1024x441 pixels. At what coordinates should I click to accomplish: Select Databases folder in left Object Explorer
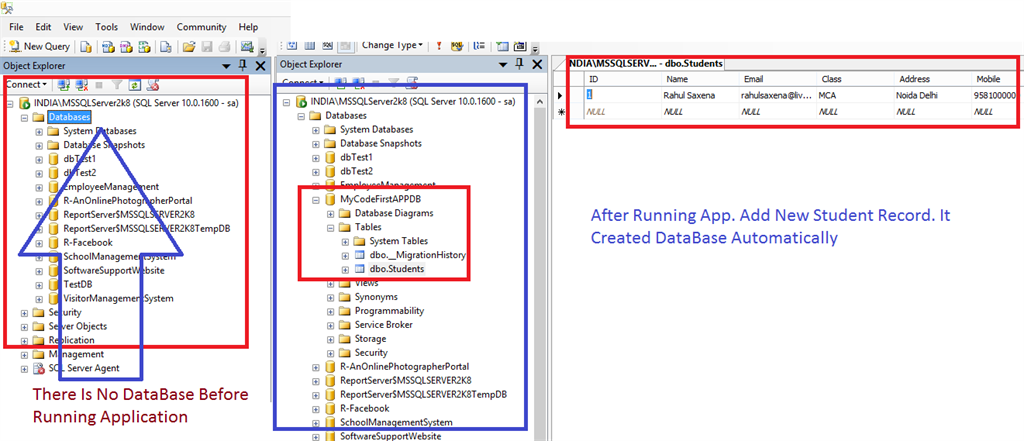(69, 117)
